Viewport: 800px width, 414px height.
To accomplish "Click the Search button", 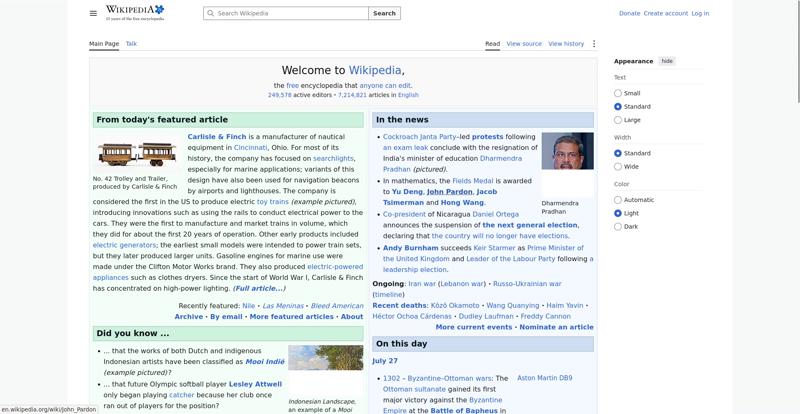I will coord(384,13).
